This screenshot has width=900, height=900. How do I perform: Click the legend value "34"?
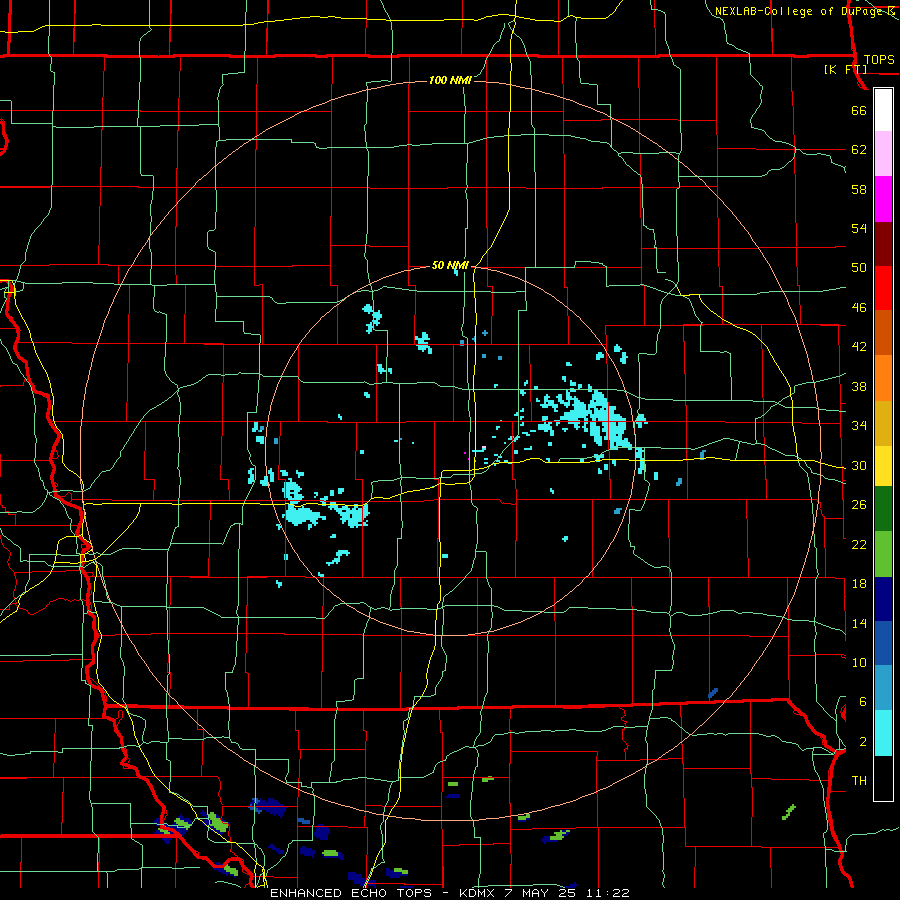(859, 426)
